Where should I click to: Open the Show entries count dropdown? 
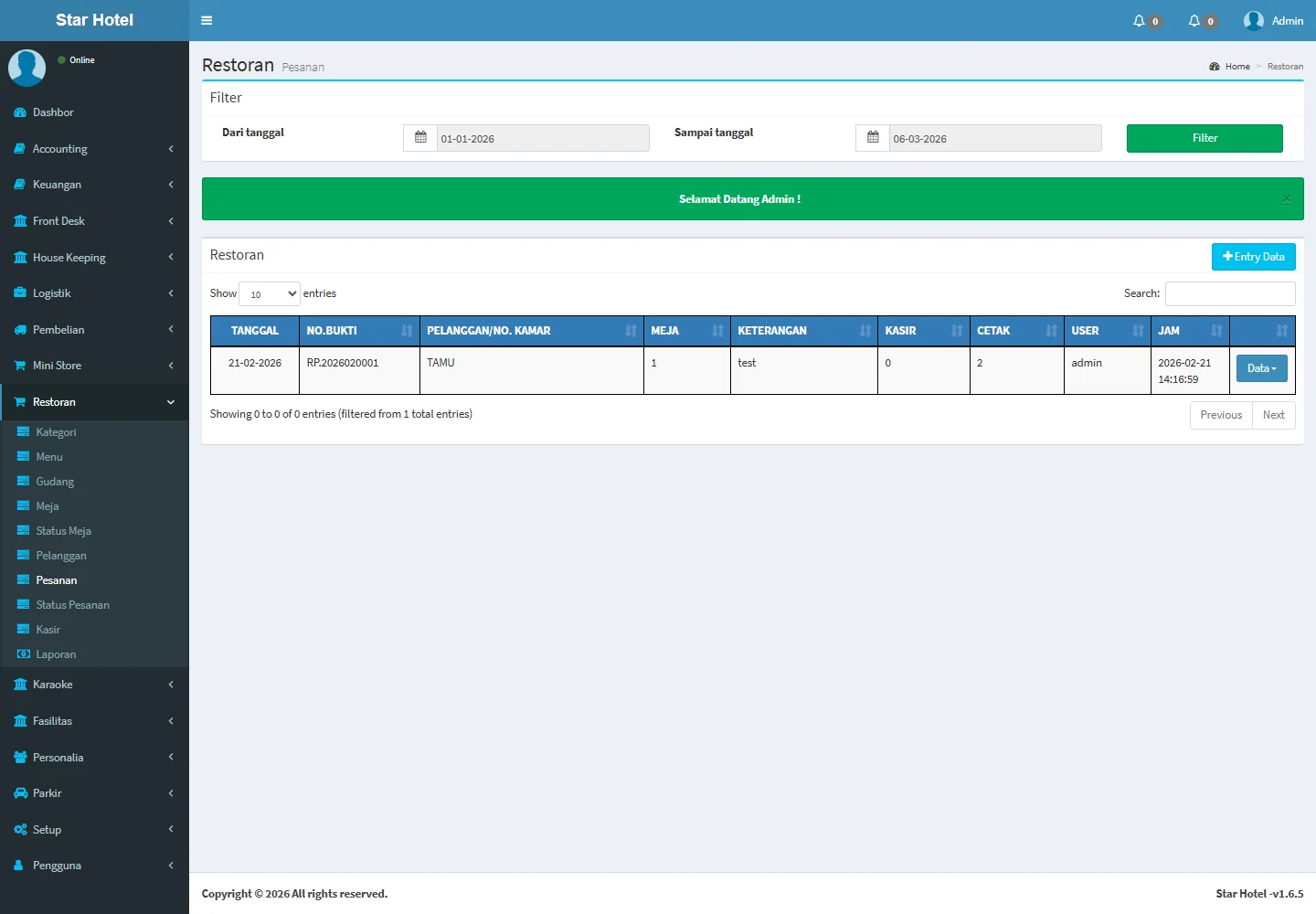click(270, 293)
